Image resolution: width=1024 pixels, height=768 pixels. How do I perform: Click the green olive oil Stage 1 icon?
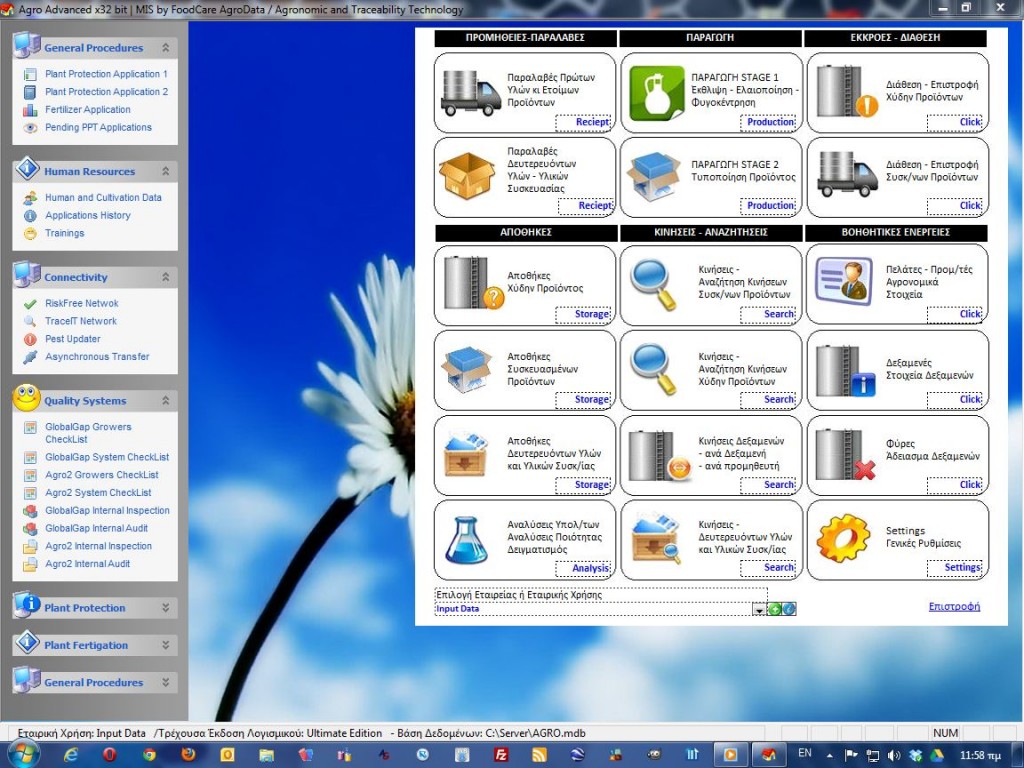point(656,93)
